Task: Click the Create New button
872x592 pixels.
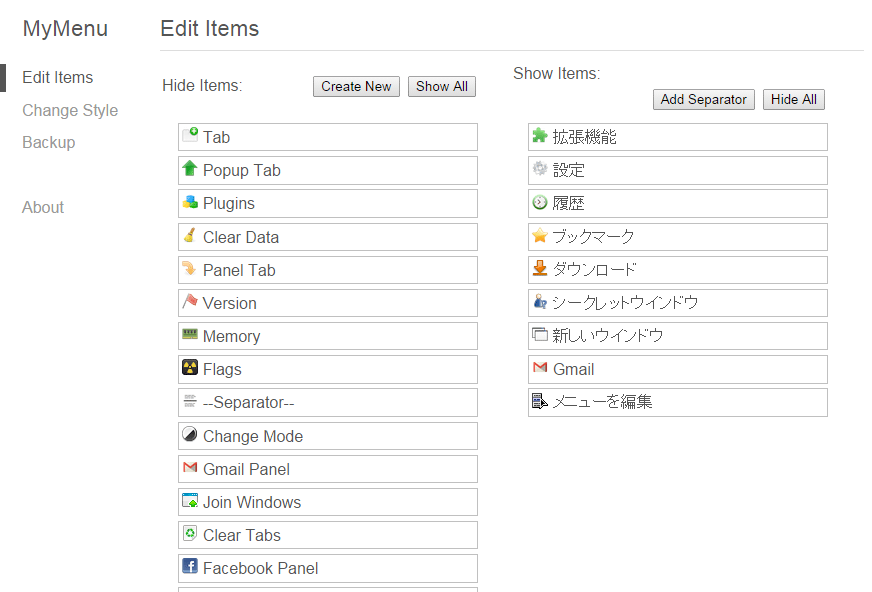Action: (x=356, y=86)
